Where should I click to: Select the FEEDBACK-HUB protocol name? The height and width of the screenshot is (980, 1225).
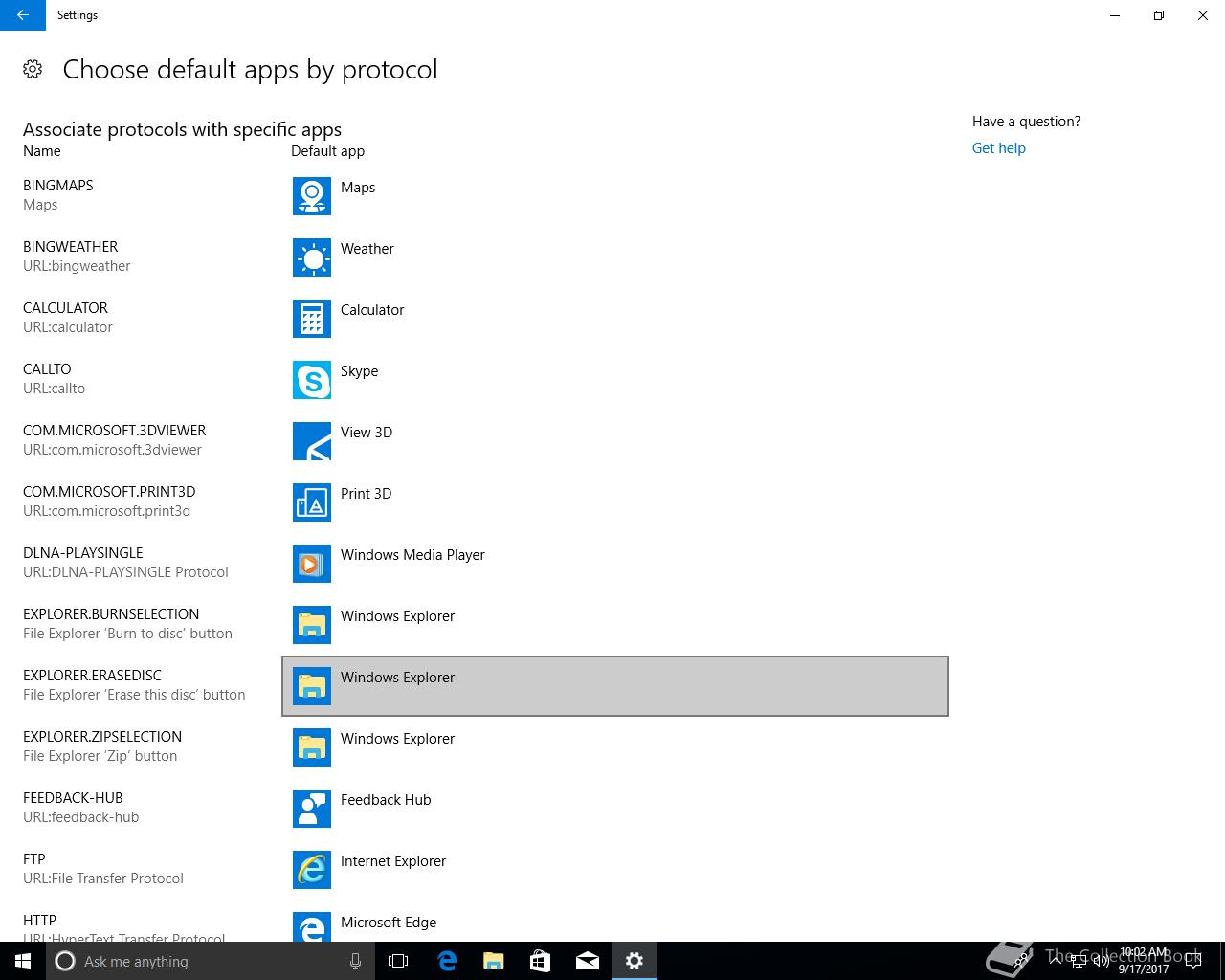(73, 798)
